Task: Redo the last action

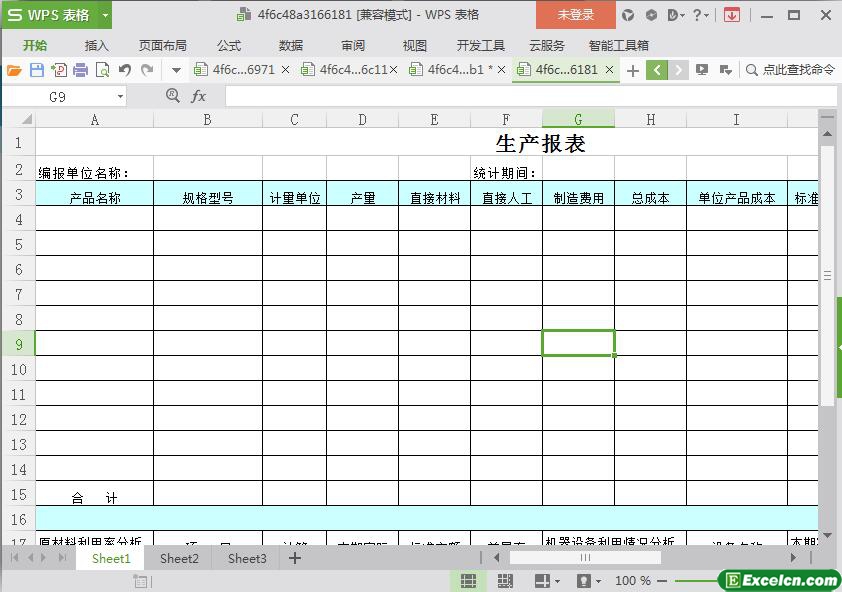Action: (x=147, y=70)
